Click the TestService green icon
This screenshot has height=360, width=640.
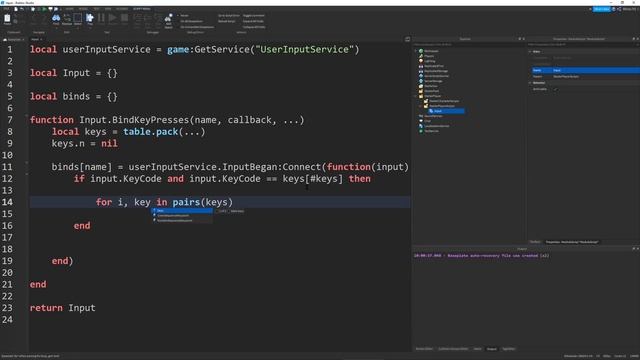[x=421, y=131]
